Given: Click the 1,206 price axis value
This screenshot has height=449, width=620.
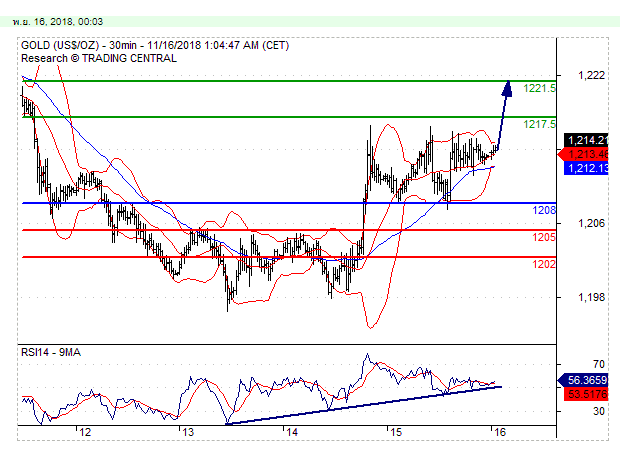Looking at the screenshot, I should coord(591,223).
